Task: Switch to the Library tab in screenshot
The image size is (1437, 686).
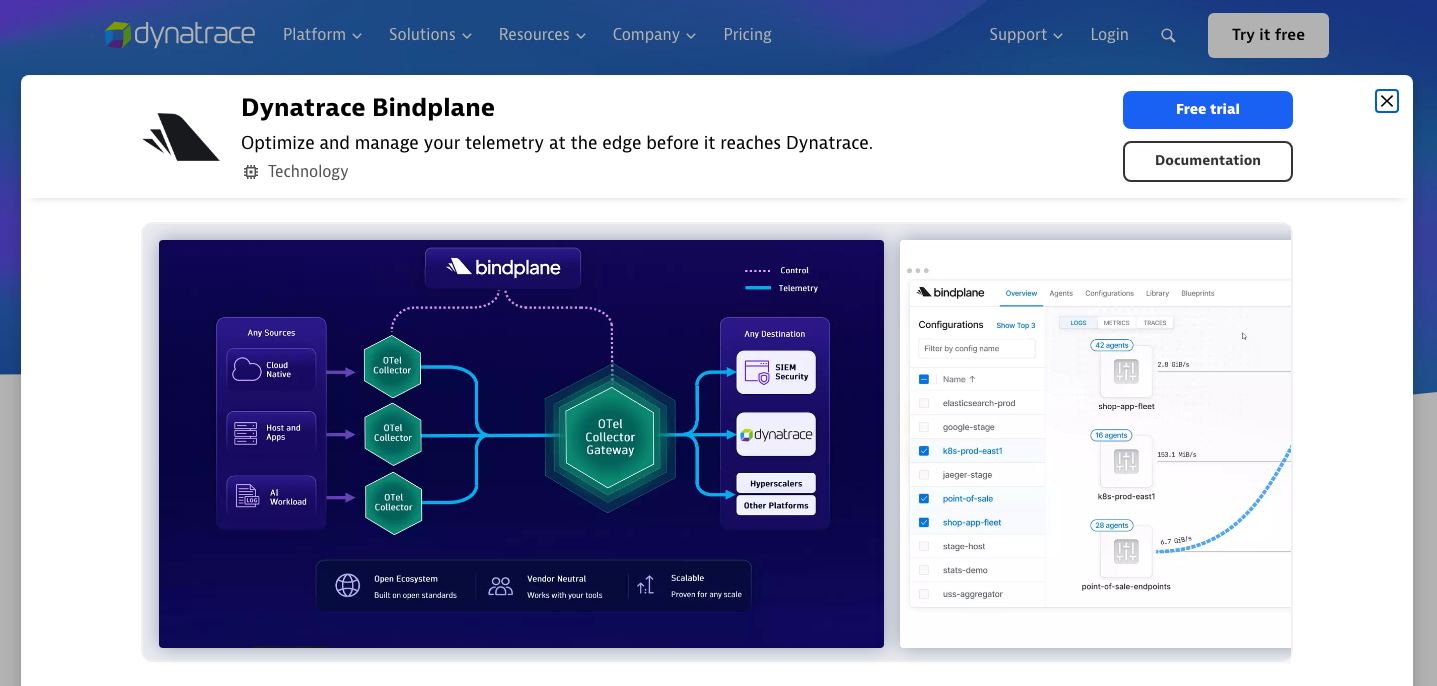Action: tap(1157, 293)
